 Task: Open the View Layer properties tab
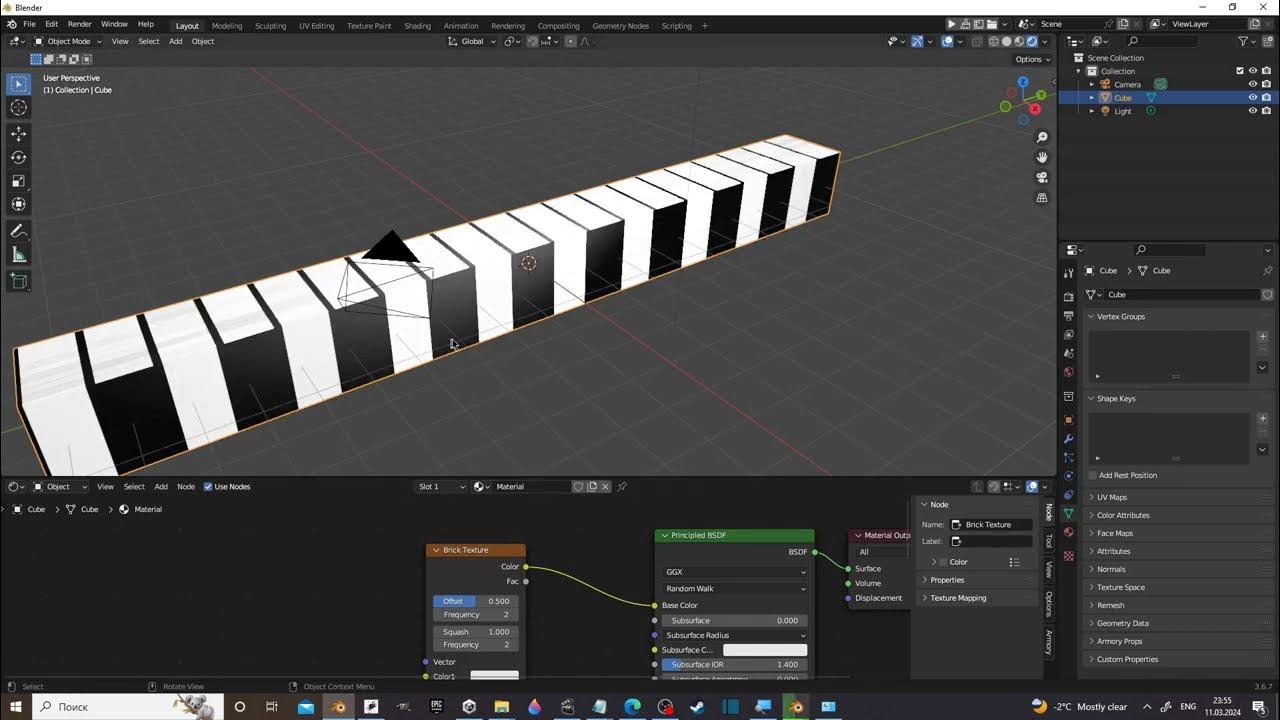coord(1068,334)
